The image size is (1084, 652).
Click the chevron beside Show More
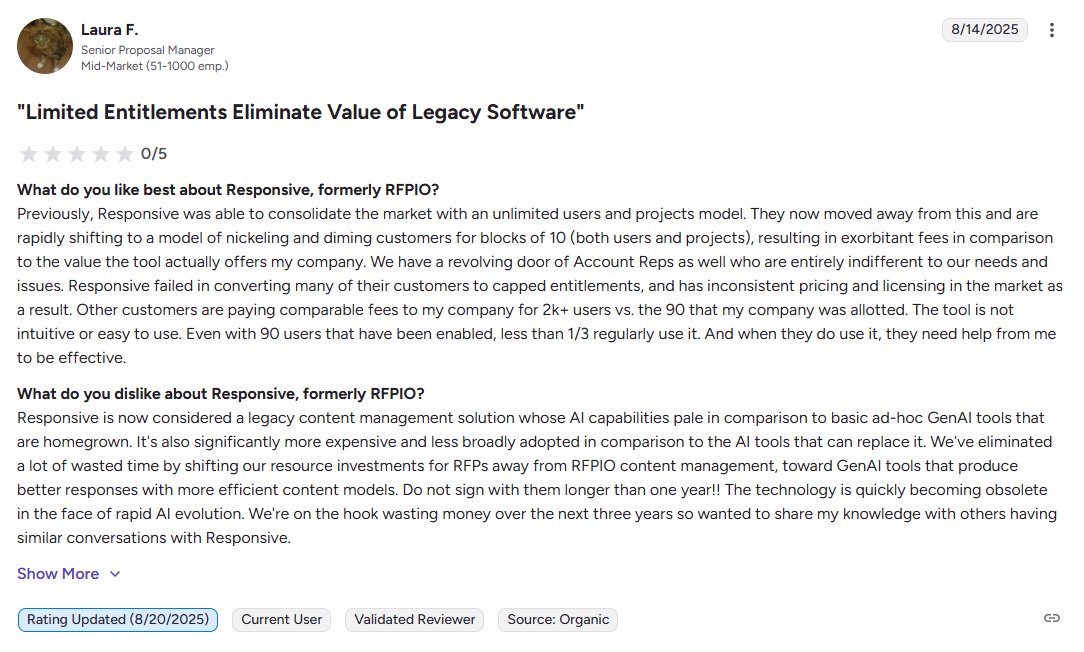click(x=115, y=574)
